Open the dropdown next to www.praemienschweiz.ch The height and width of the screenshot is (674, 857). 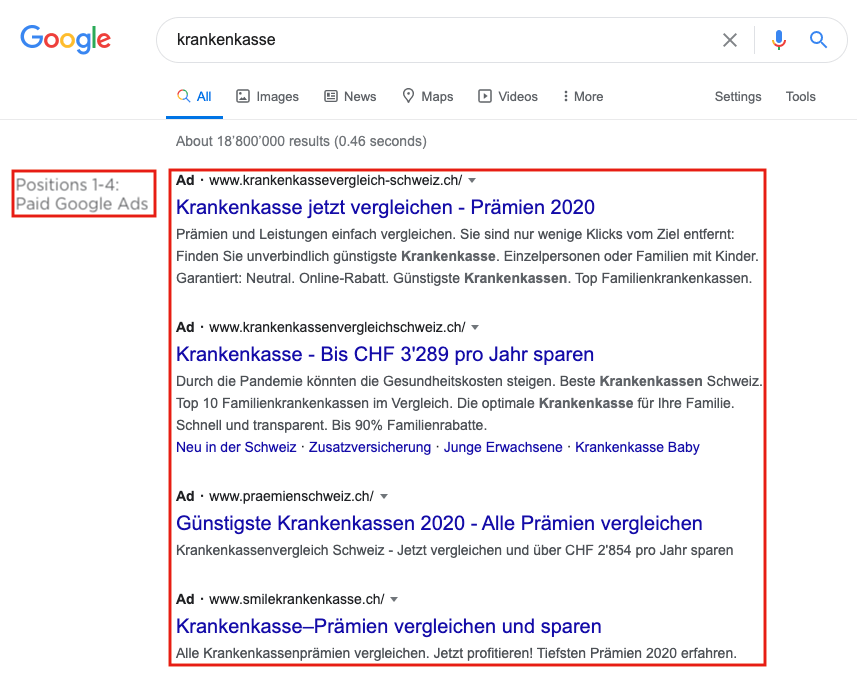click(384, 495)
